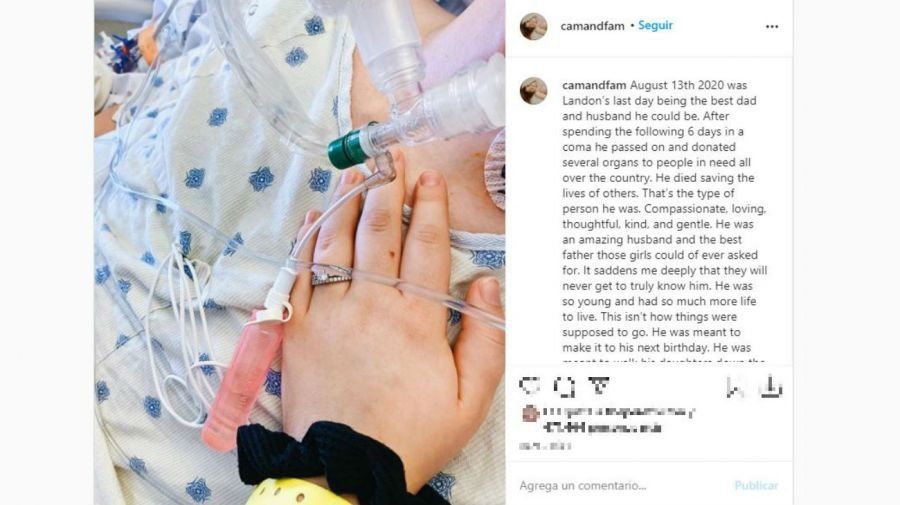900x505 pixels.
Task: Click the download icon beside the bookmark
Action: click(x=771, y=387)
